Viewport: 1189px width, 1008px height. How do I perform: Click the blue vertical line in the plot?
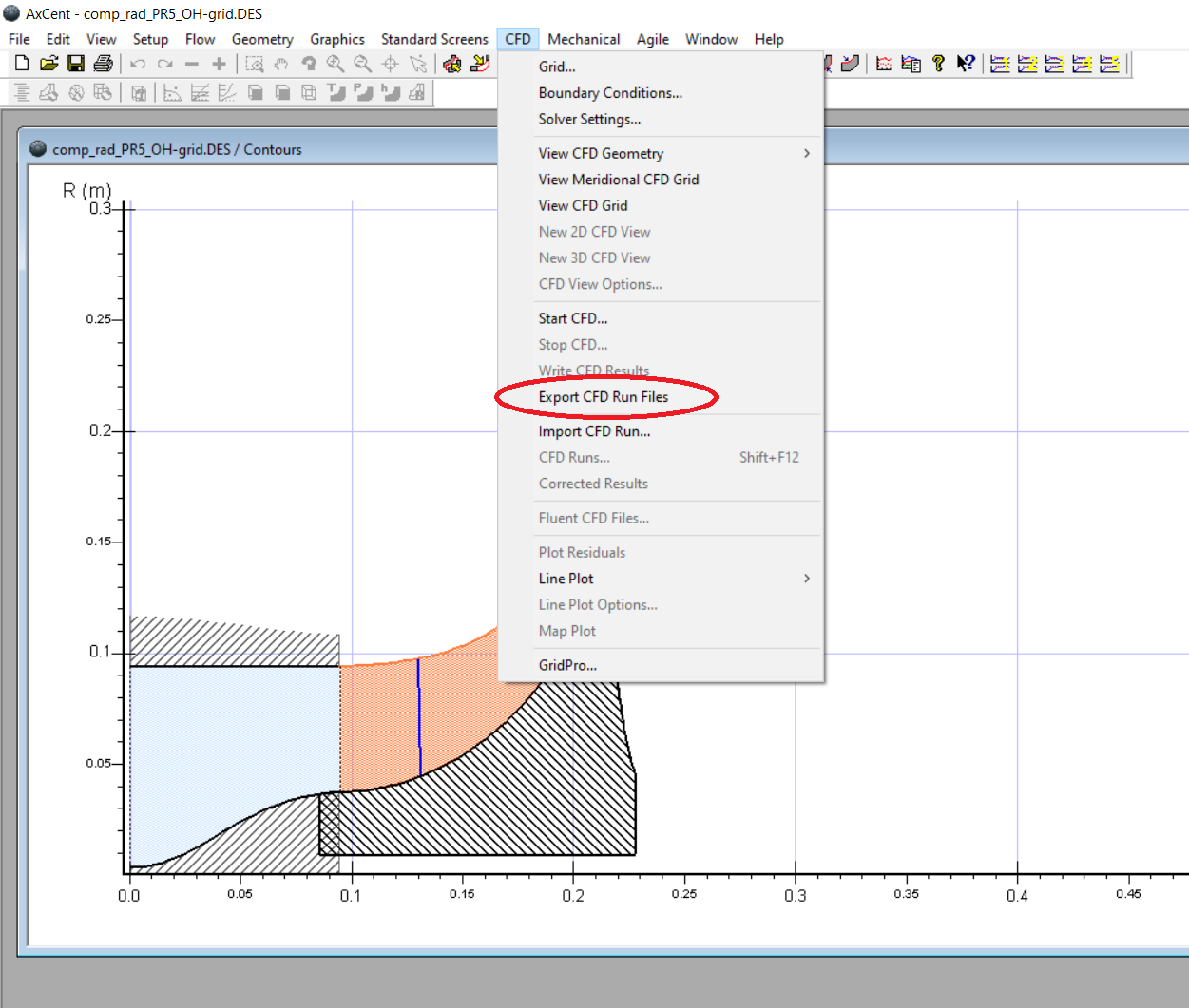click(419, 717)
